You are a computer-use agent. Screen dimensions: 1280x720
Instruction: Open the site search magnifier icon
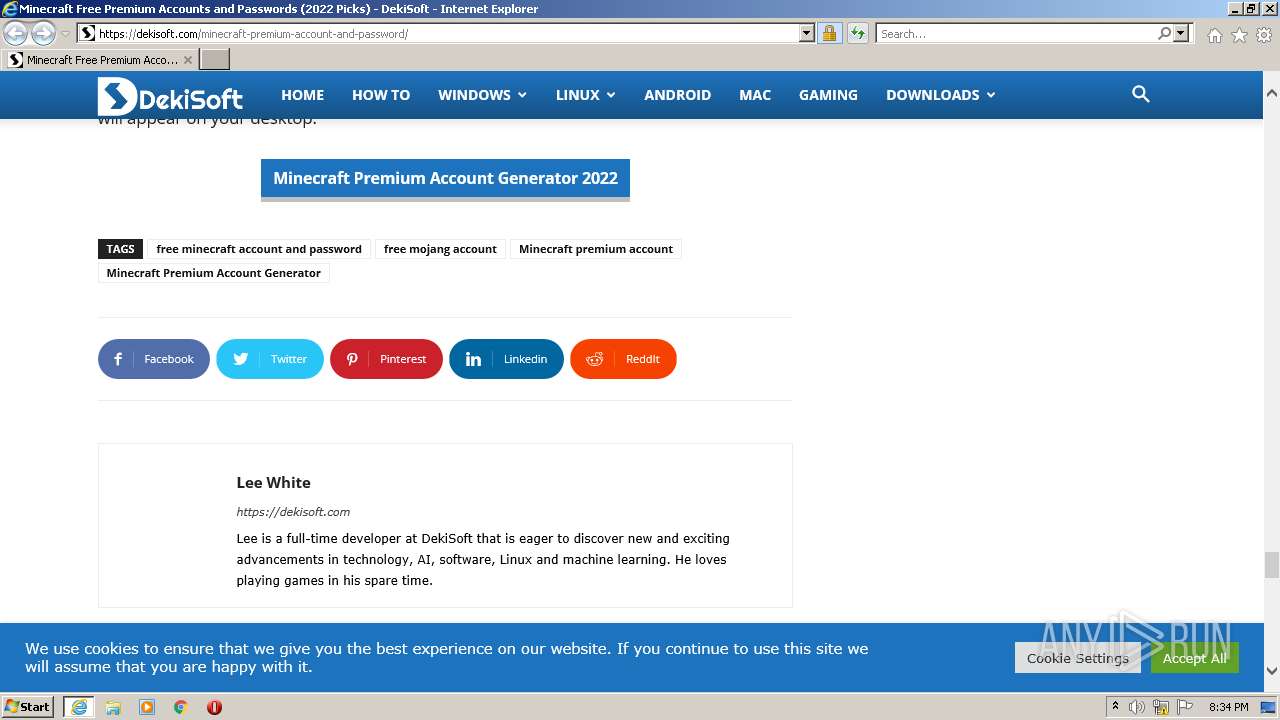[x=1140, y=94]
